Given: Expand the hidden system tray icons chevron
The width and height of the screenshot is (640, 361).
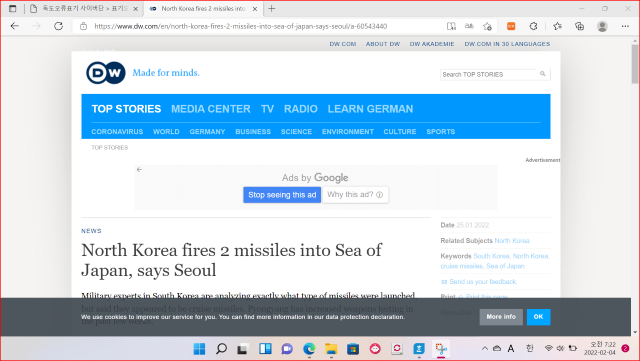Looking at the screenshot, I should [x=484, y=348].
